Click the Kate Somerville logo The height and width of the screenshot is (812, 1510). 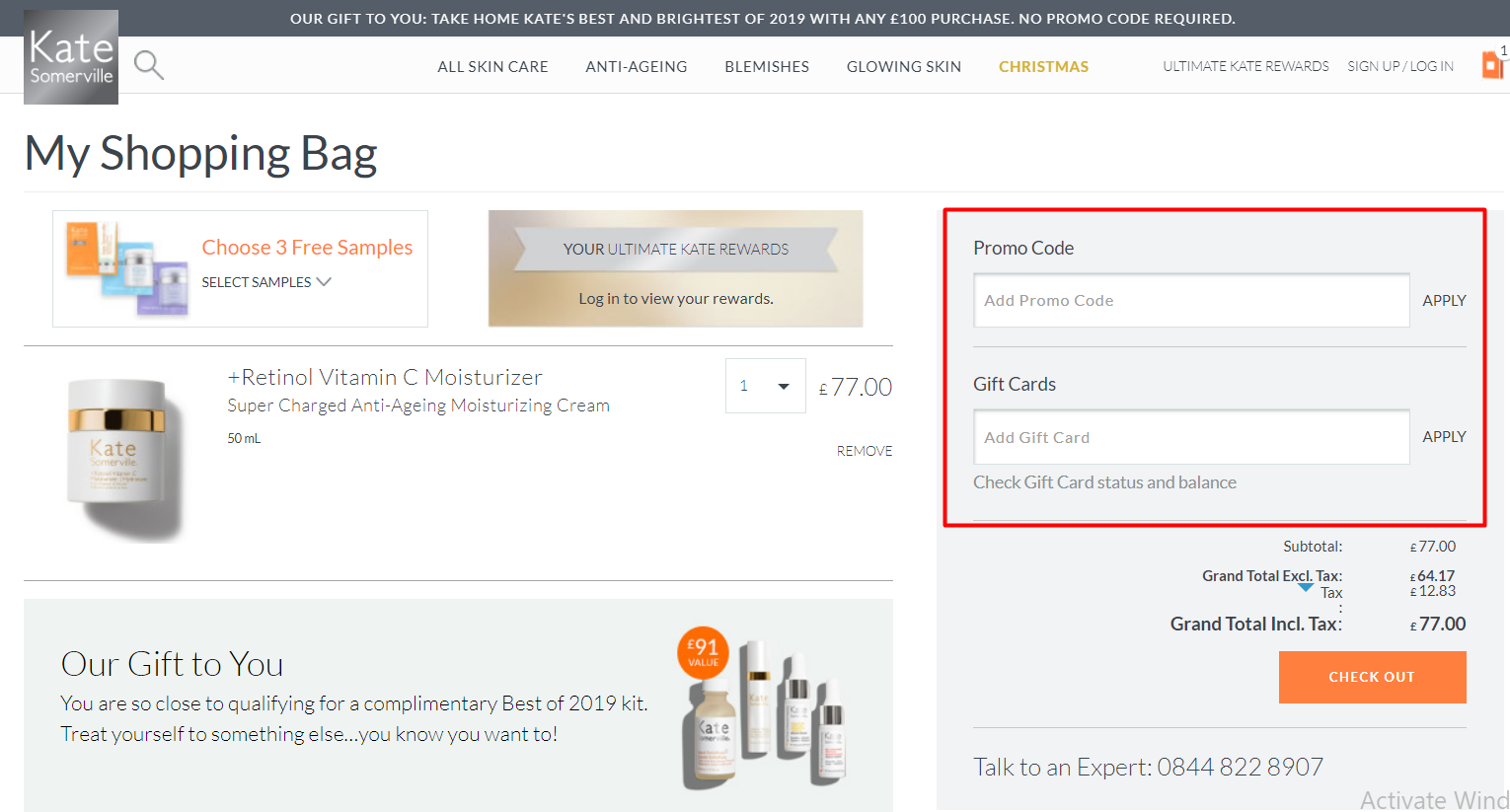click(x=70, y=56)
